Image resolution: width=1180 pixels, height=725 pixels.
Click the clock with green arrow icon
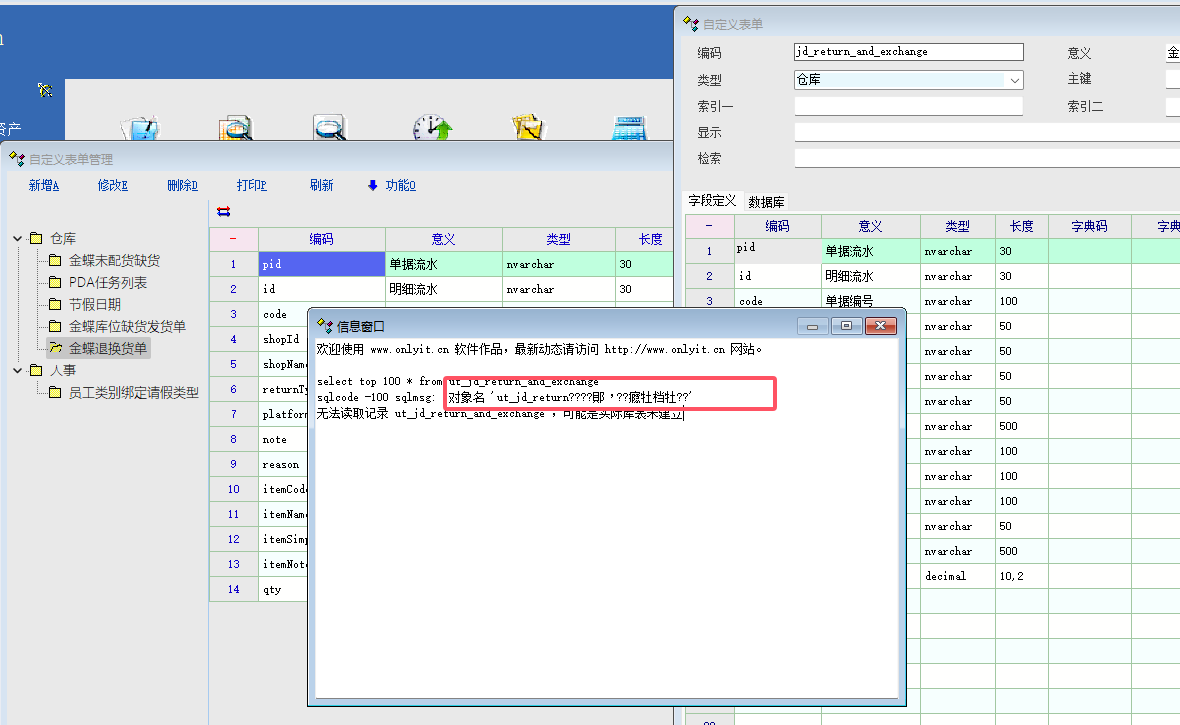[x=433, y=128]
